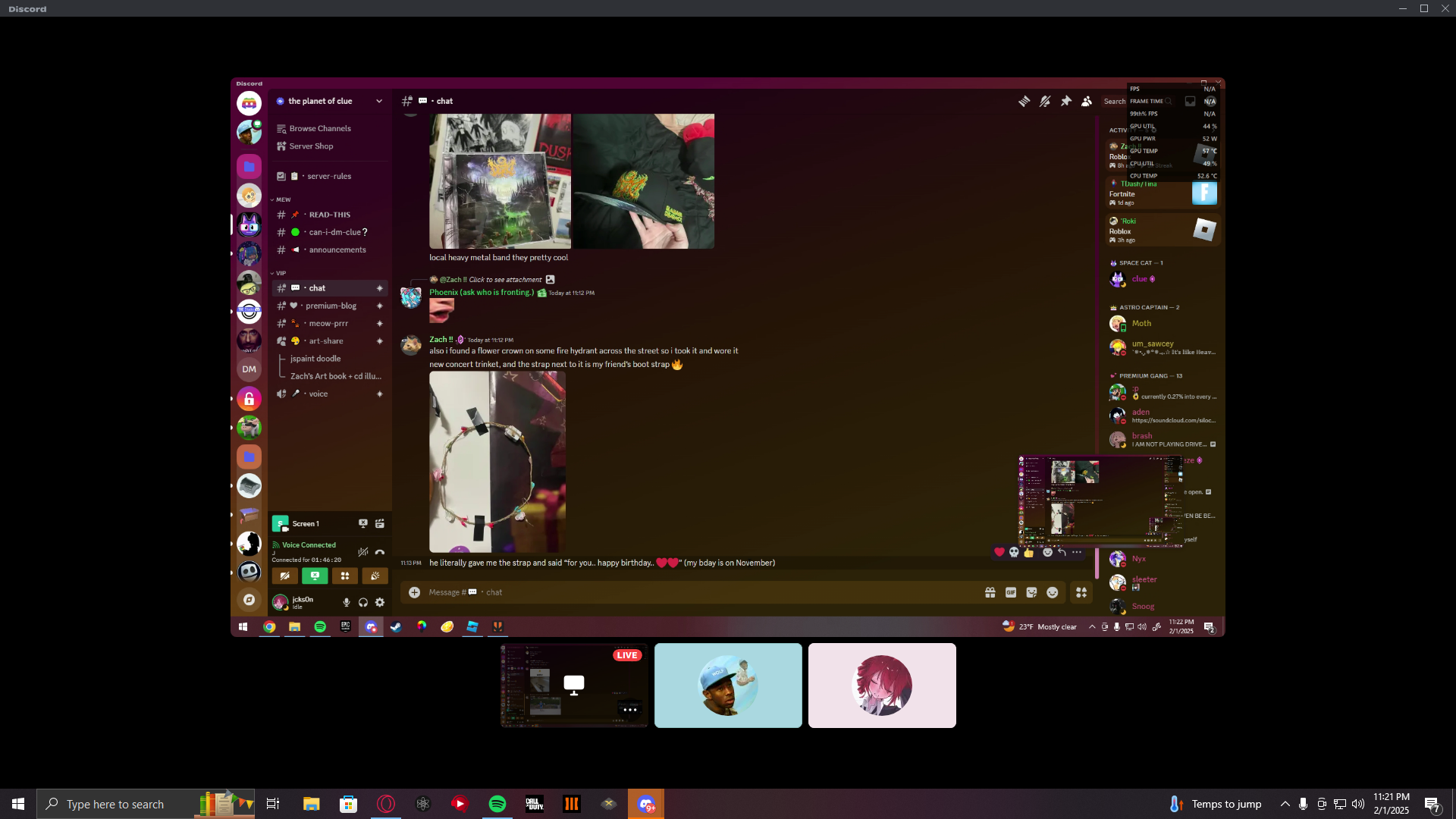
Task: Toggle the member list visibility icon
Action: click(x=1087, y=101)
